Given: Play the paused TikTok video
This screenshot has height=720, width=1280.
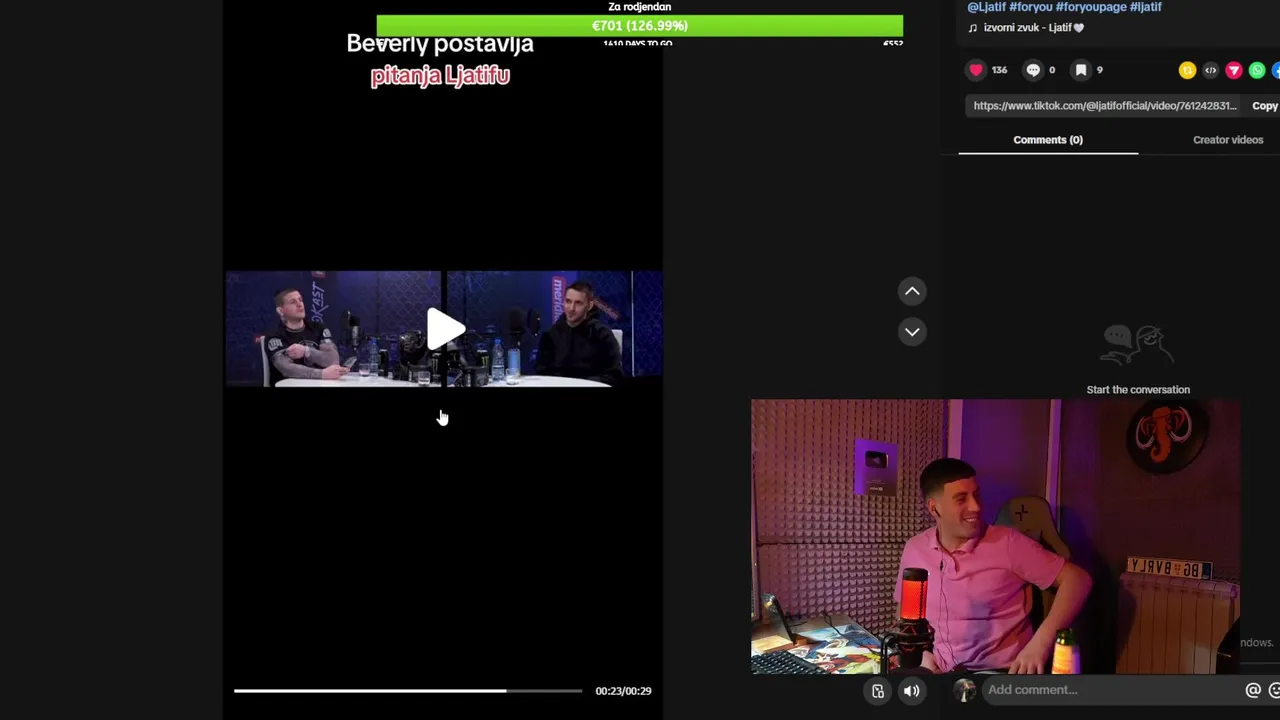Looking at the screenshot, I should pos(444,329).
